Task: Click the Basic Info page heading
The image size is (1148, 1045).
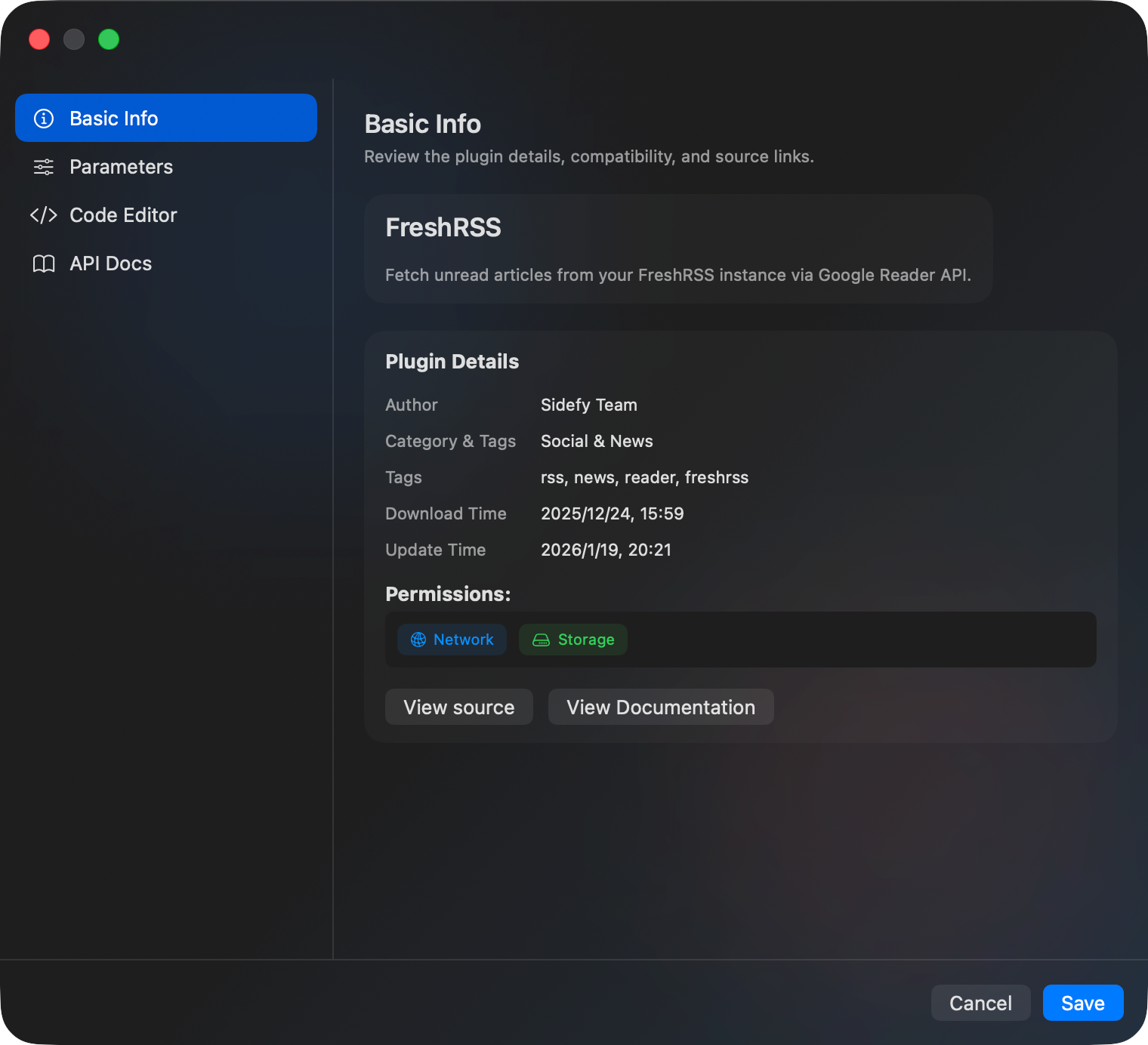Action: click(x=423, y=124)
